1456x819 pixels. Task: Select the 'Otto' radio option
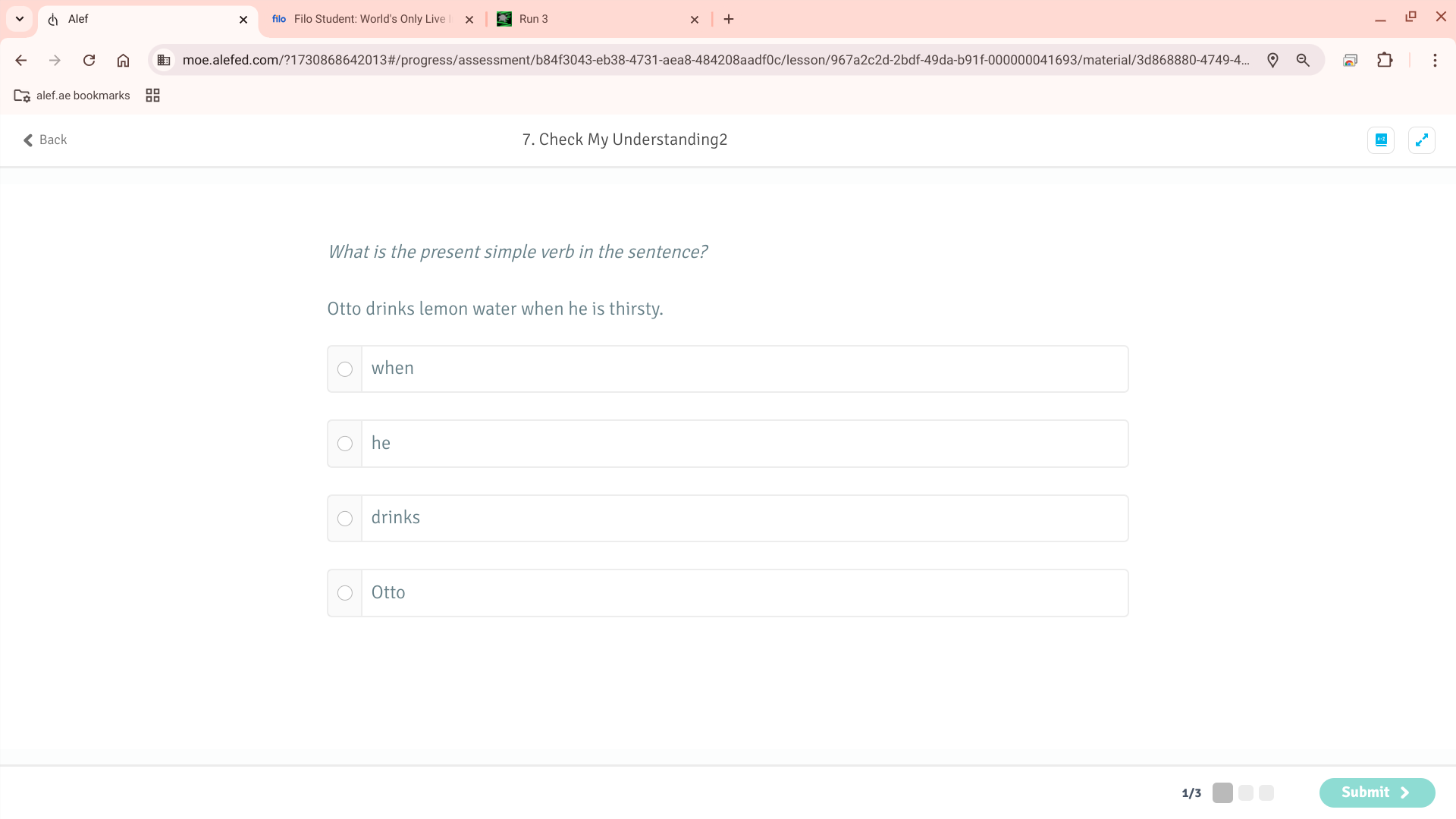[345, 593]
